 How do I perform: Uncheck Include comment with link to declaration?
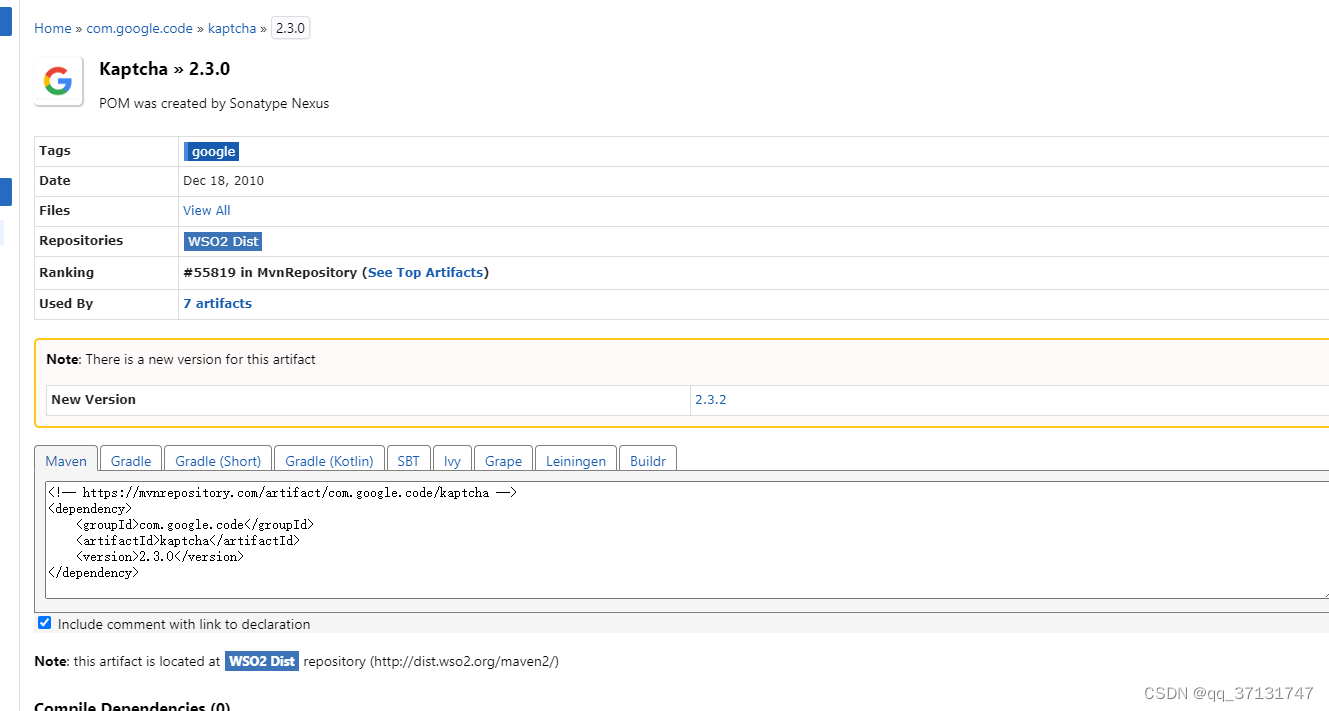point(44,623)
